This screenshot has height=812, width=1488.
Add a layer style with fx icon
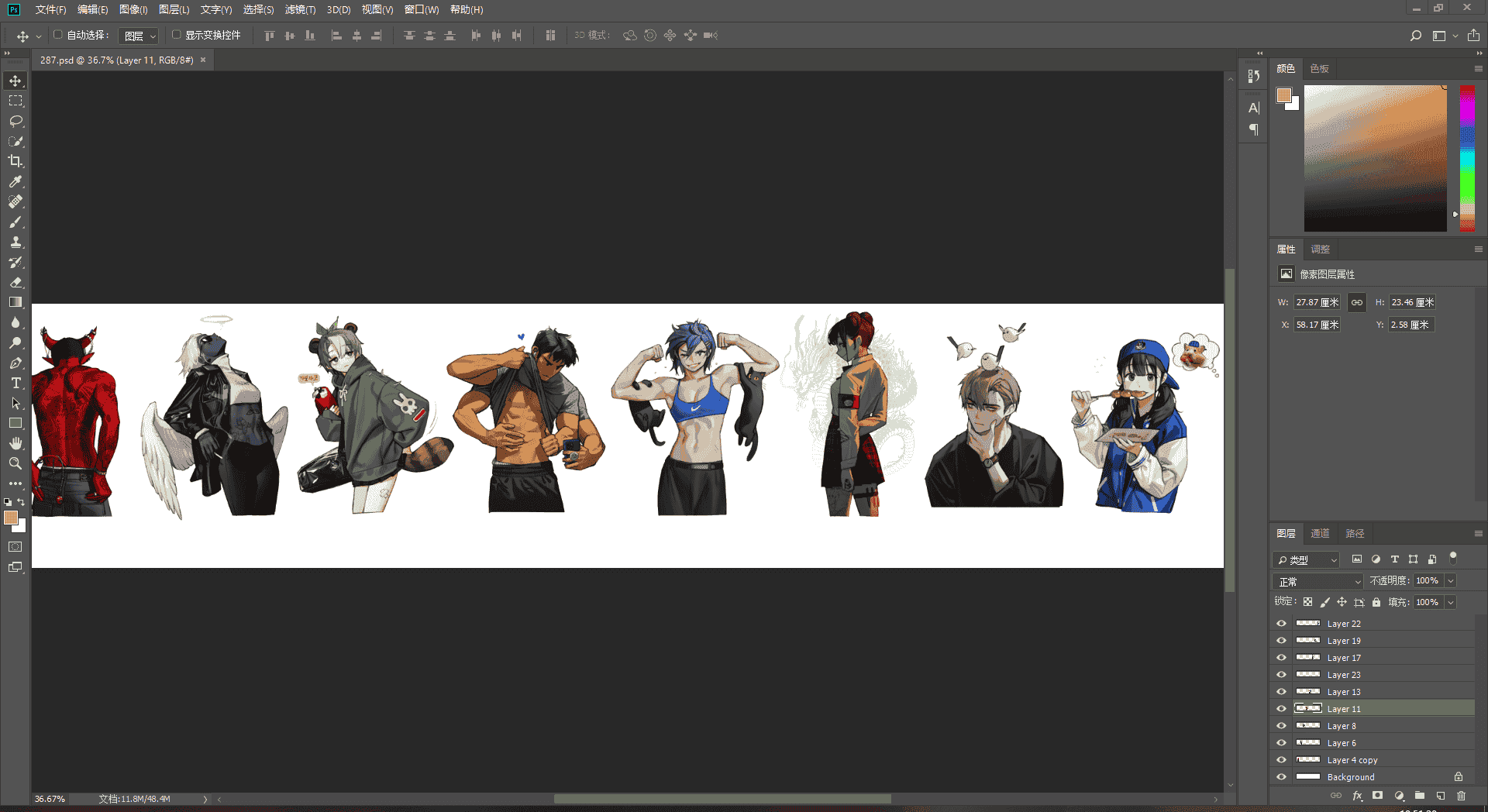tap(1357, 796)
